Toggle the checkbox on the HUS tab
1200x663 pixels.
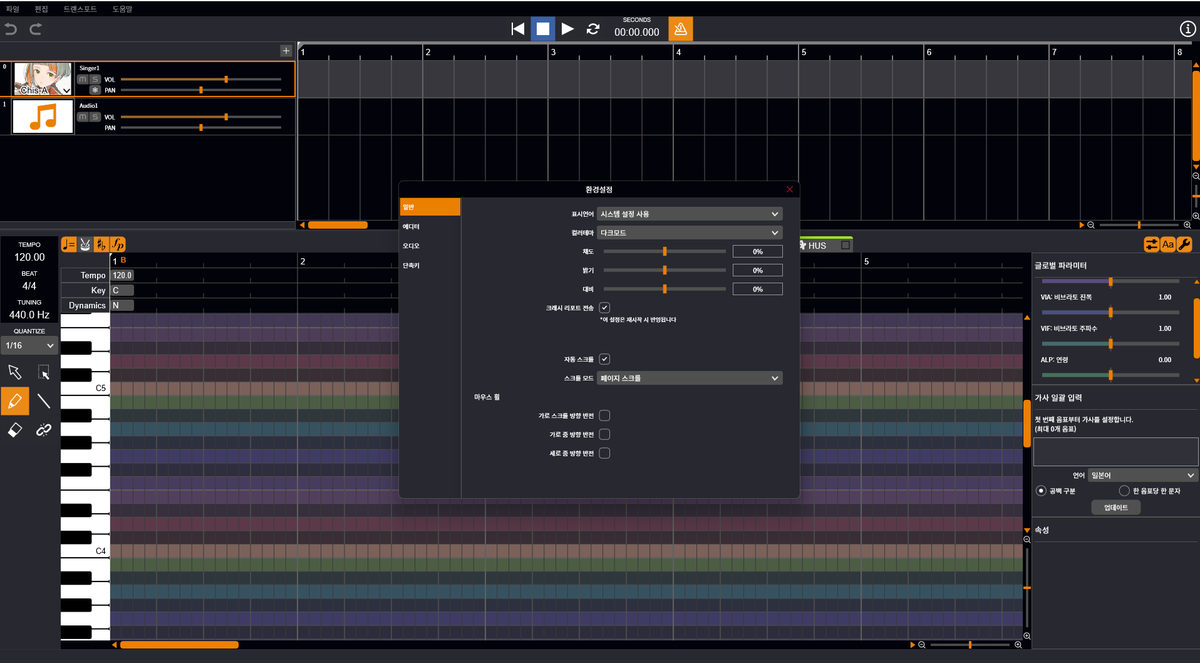pos(845,245)
